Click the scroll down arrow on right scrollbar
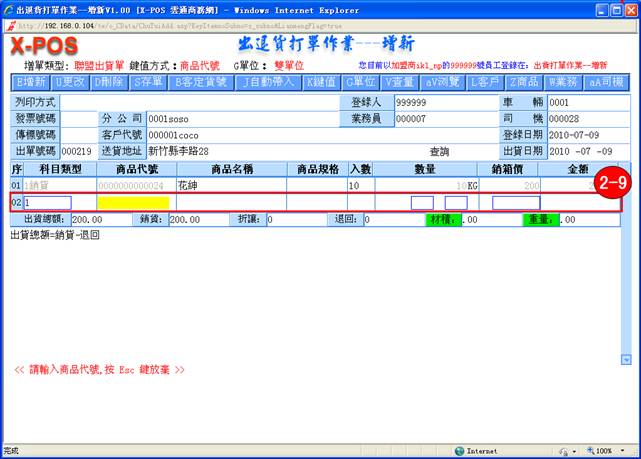The width and height of the screenshot is (641, 459). tap(630, 359)
